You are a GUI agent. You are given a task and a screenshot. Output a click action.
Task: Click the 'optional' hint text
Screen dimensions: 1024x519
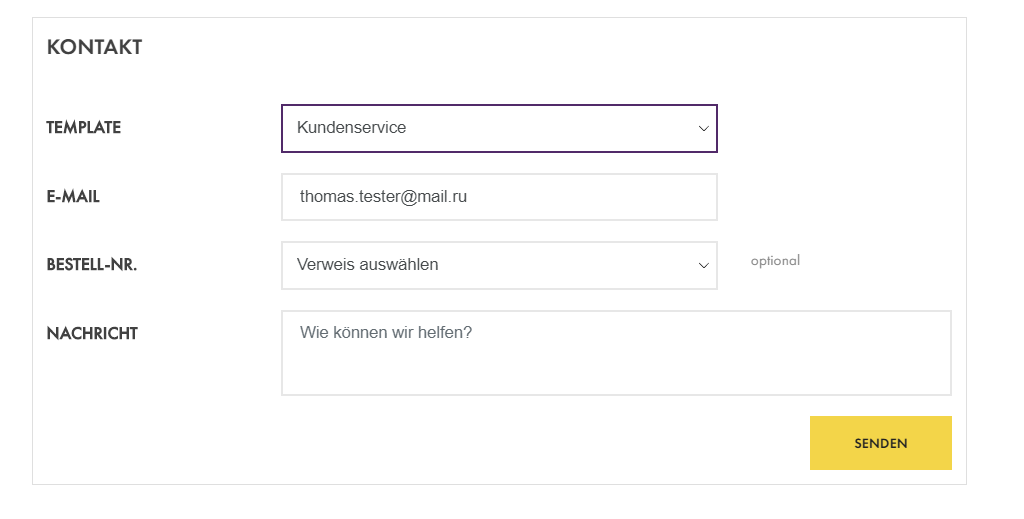coord(775,261)
